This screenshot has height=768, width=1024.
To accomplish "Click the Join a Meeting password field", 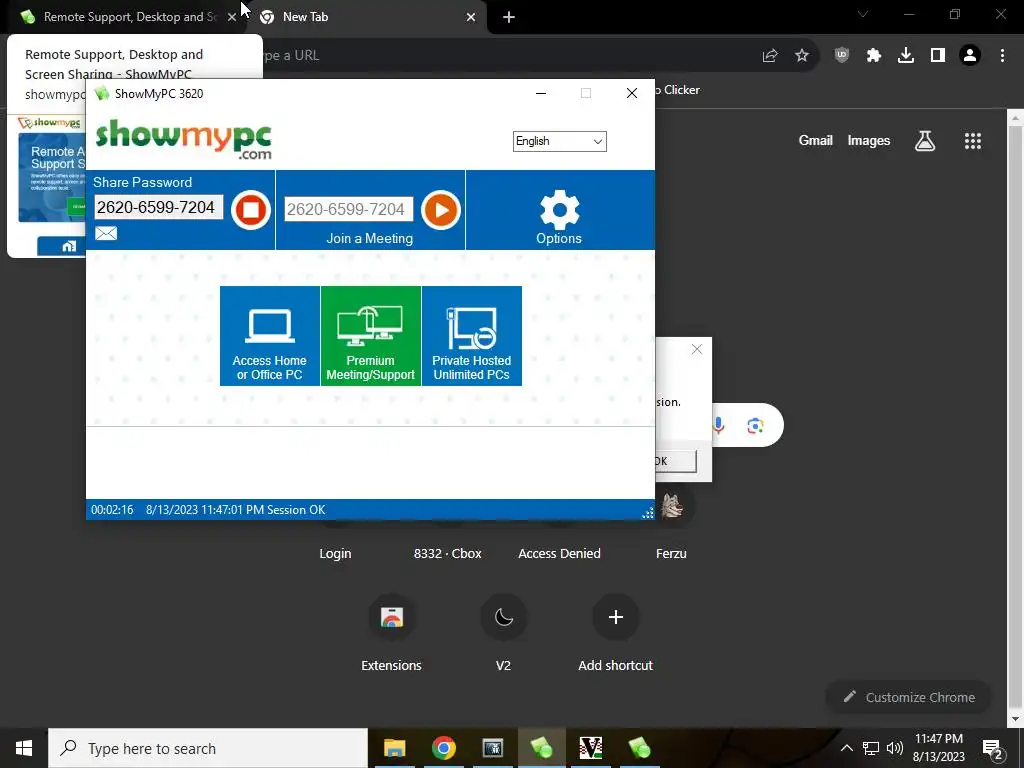I will [349, 209].
